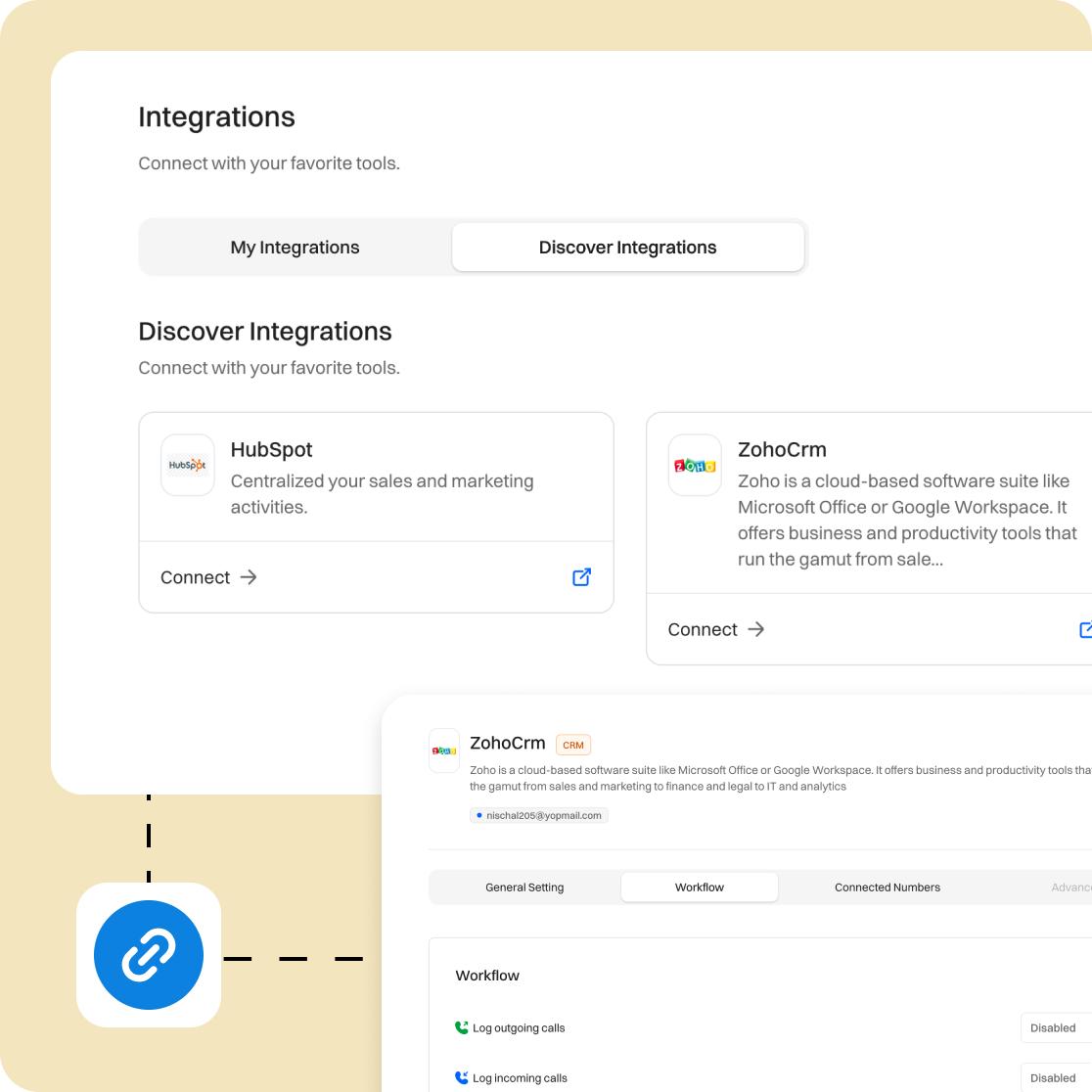Click the arrow beside HubSpot Connect
The width and height of the screenshot is (1092, 1092).
pos(249,577)
